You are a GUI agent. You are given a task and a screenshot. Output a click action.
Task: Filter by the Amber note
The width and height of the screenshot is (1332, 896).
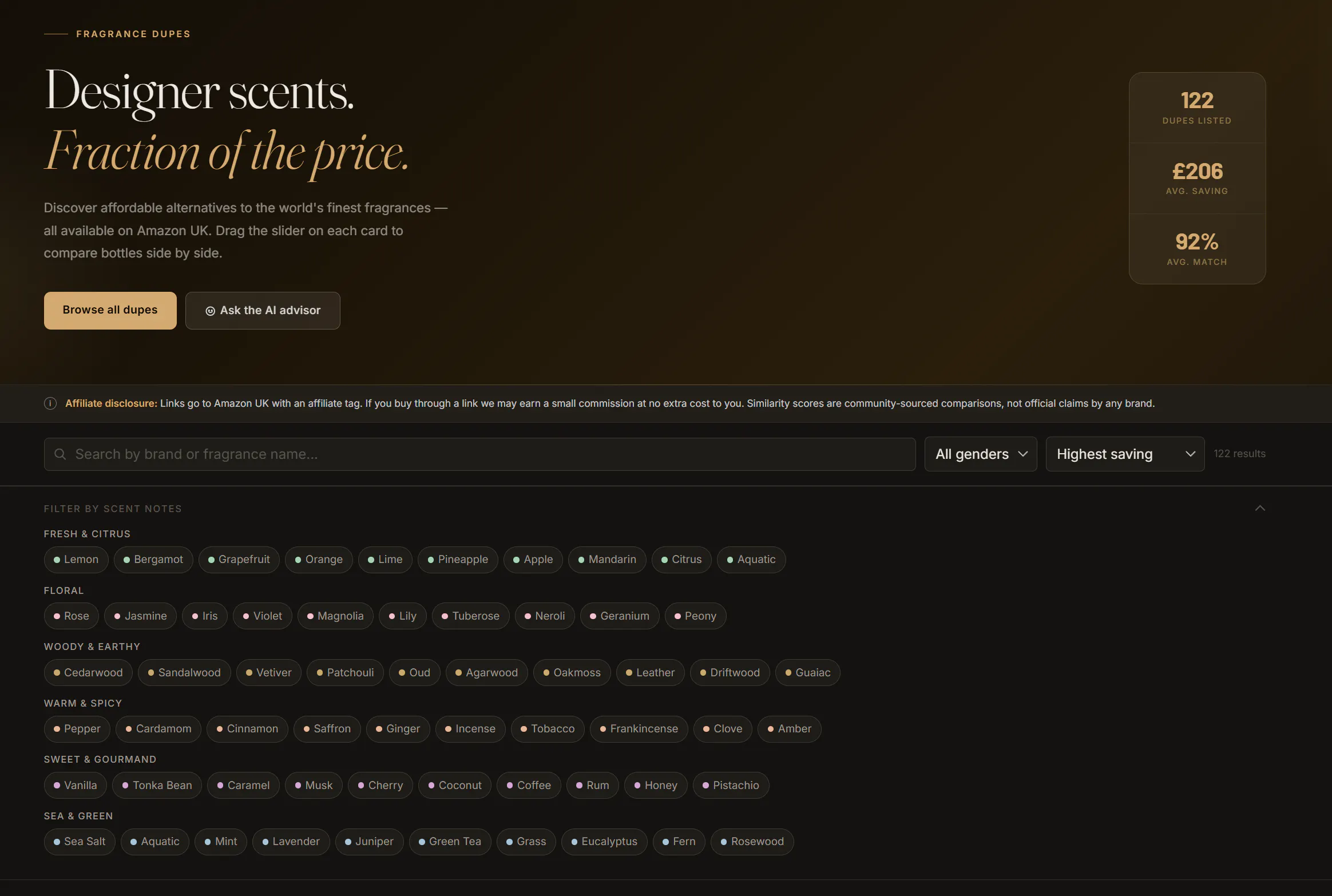790,729
